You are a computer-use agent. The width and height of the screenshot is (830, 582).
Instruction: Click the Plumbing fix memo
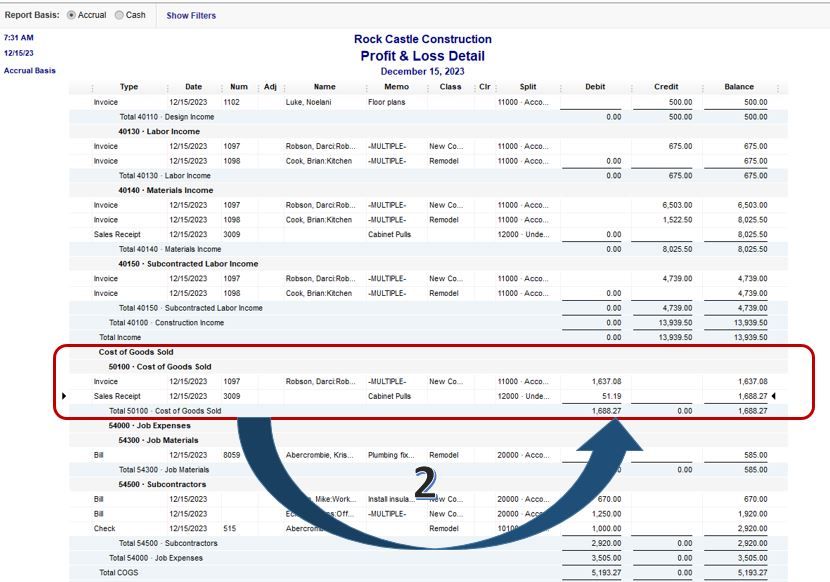(391, 455)
